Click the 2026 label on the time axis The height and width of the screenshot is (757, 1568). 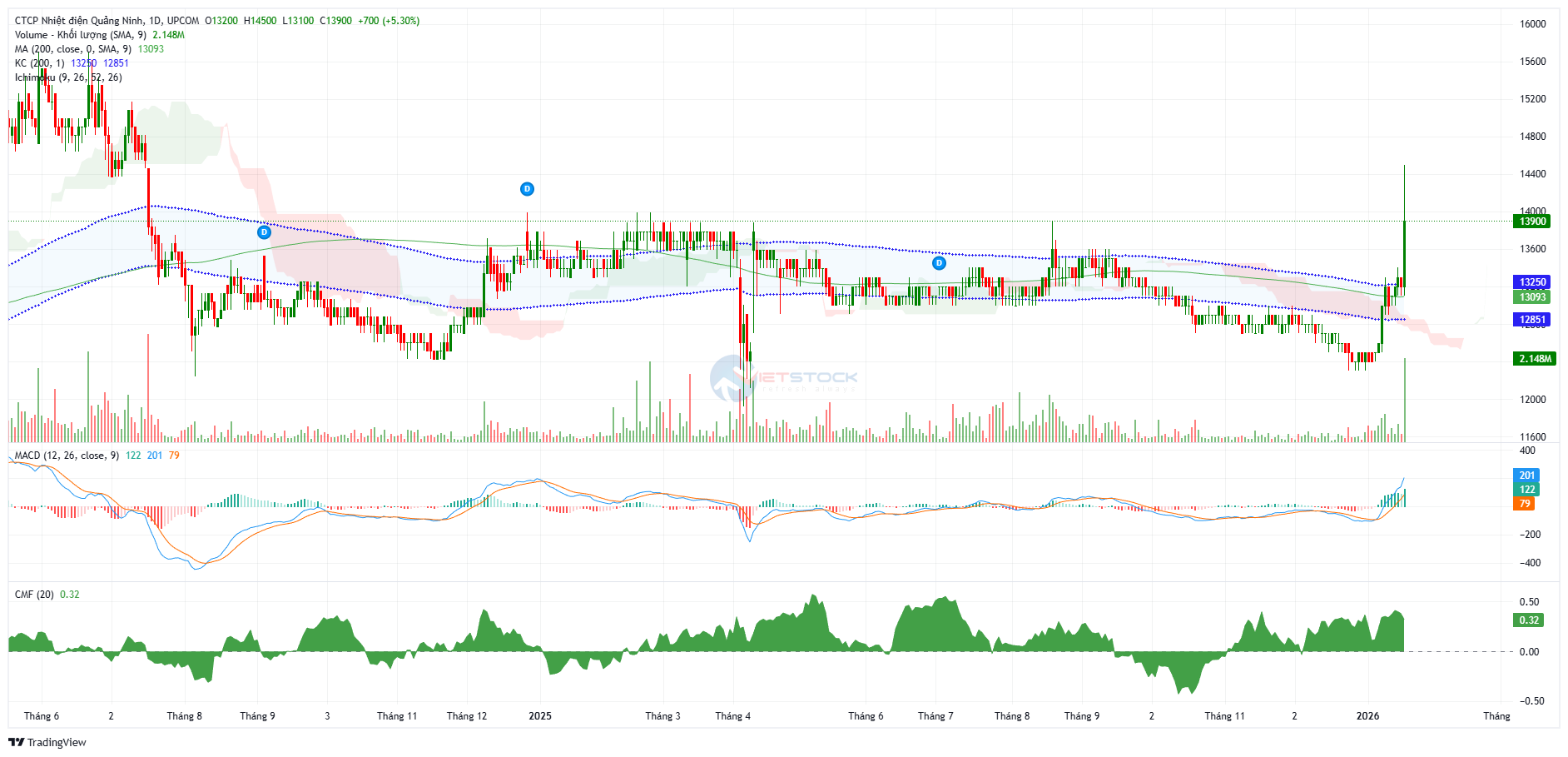tap(1367, 716)
